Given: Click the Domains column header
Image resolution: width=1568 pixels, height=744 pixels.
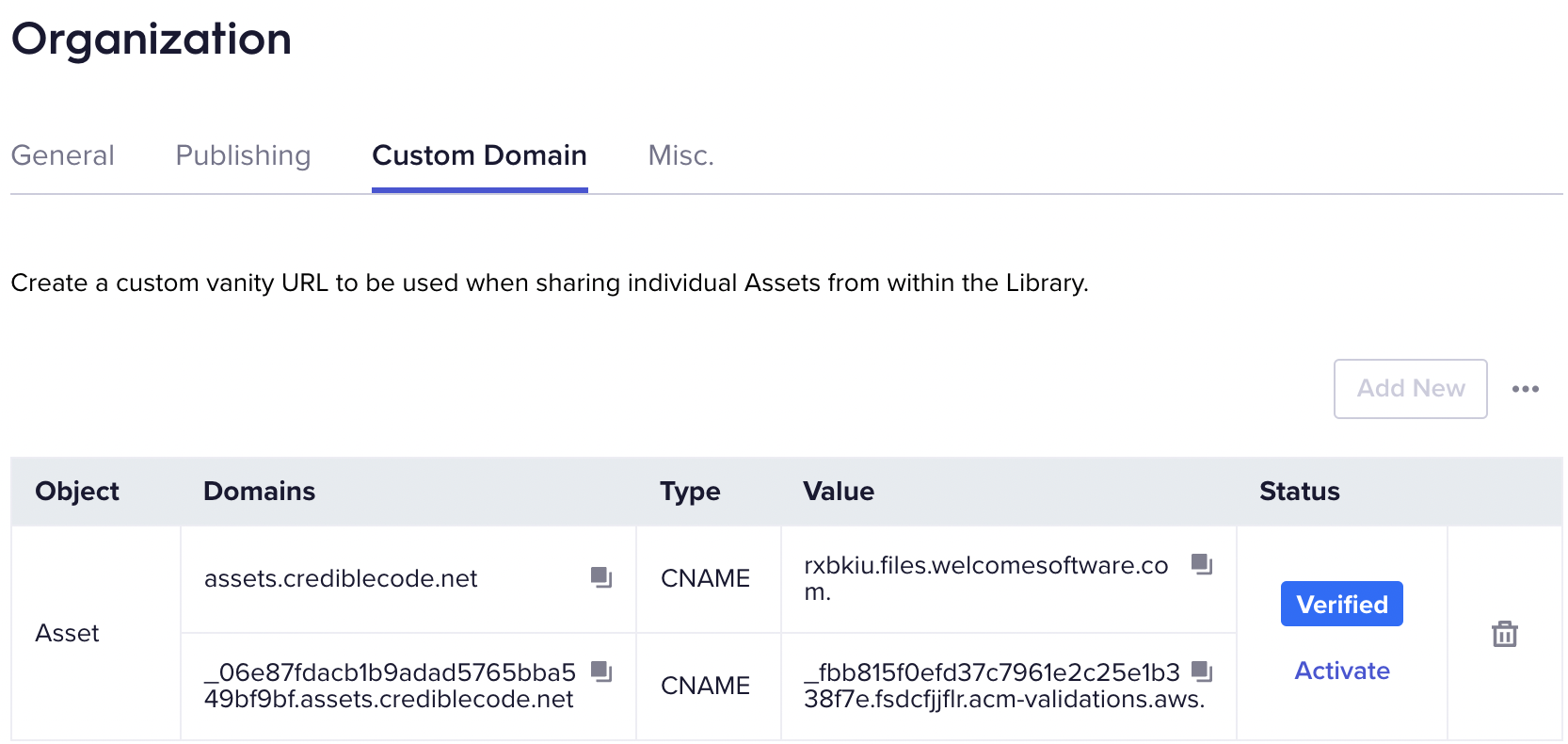Looking at the screenshot, I should [x=260, y=492].
